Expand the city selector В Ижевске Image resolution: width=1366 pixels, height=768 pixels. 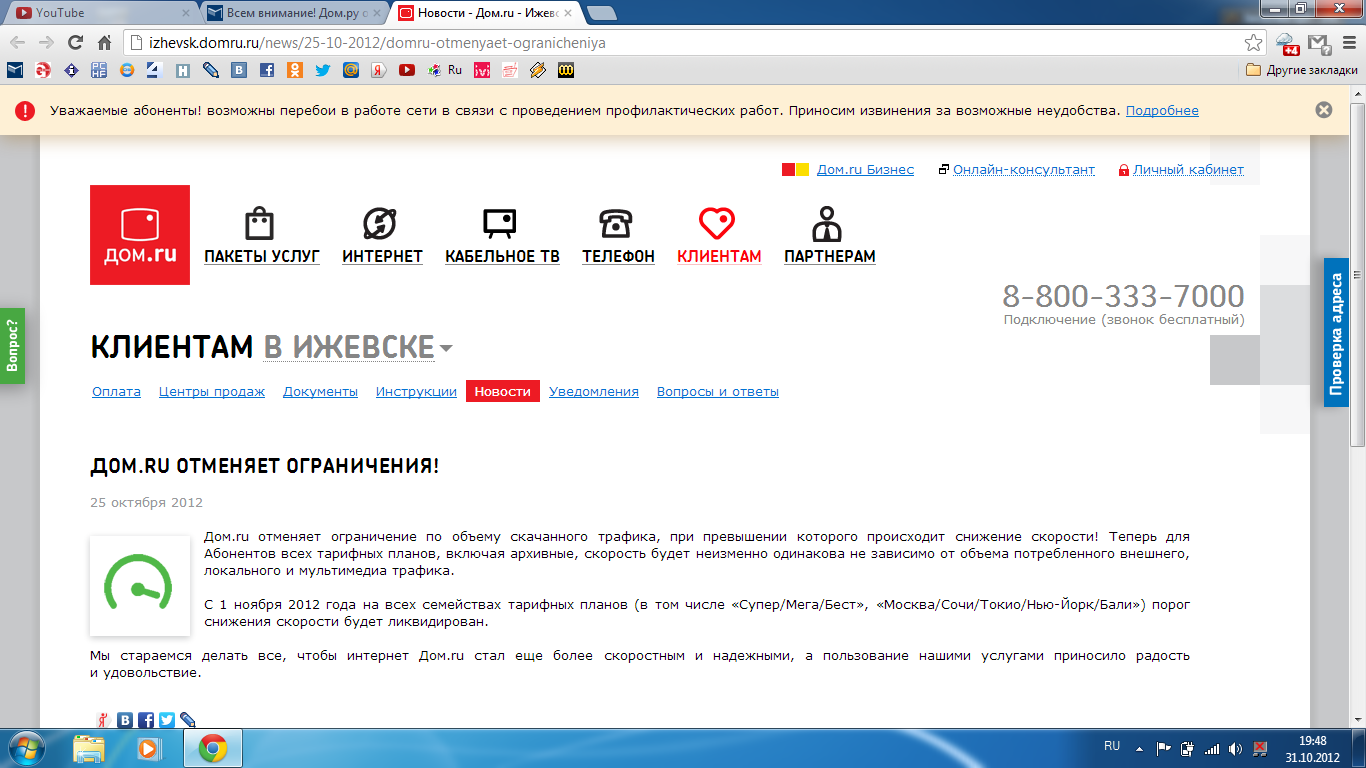(x=358, y=347)
